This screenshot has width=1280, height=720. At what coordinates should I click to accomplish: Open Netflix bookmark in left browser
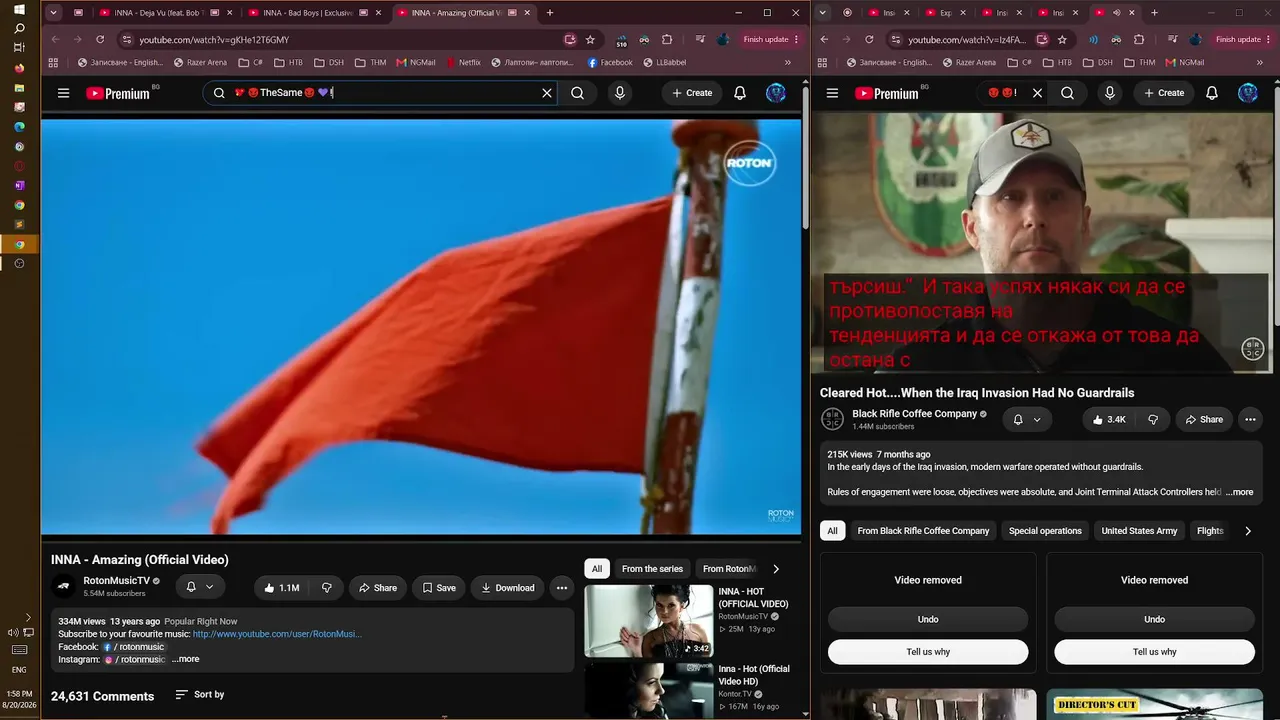click(x=463, y=62)
